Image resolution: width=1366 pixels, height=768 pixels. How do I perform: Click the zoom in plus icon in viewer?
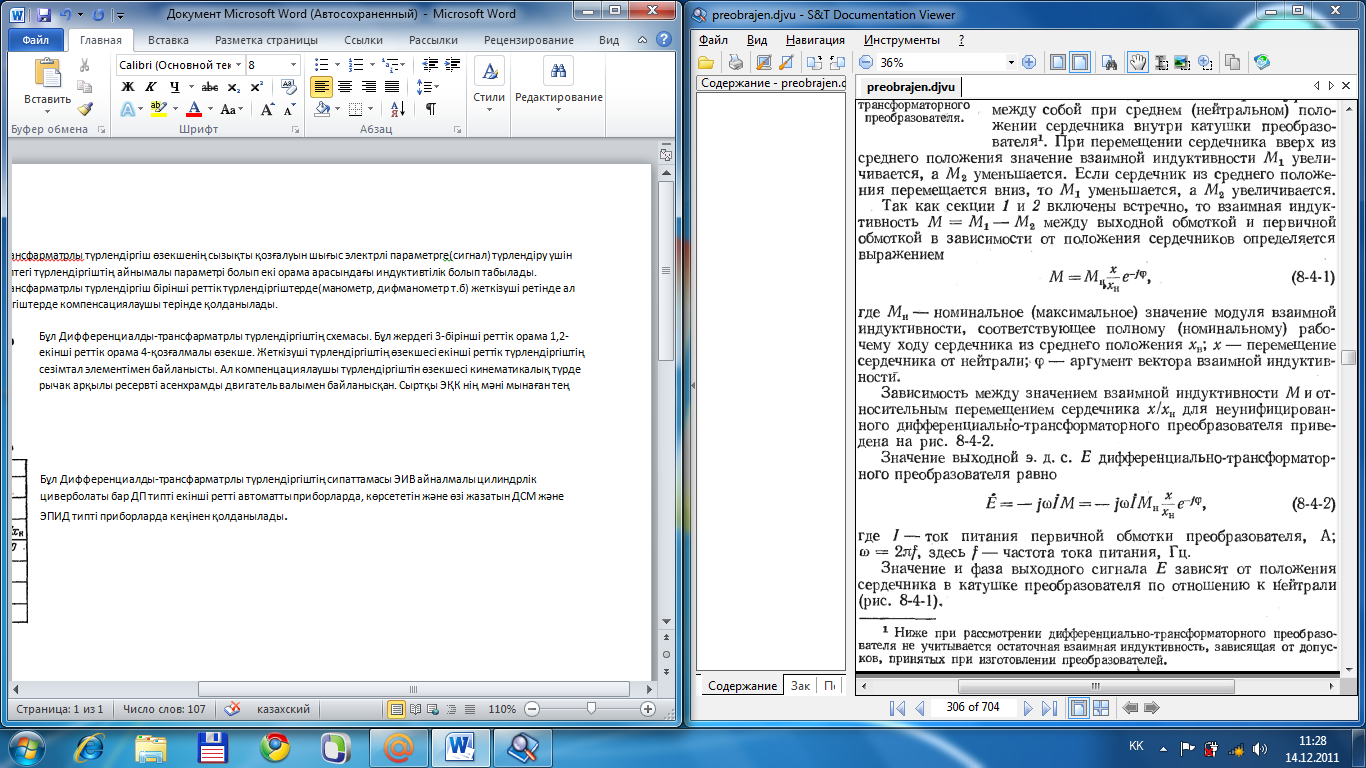pyautogui.click(x=1028, y=62)
